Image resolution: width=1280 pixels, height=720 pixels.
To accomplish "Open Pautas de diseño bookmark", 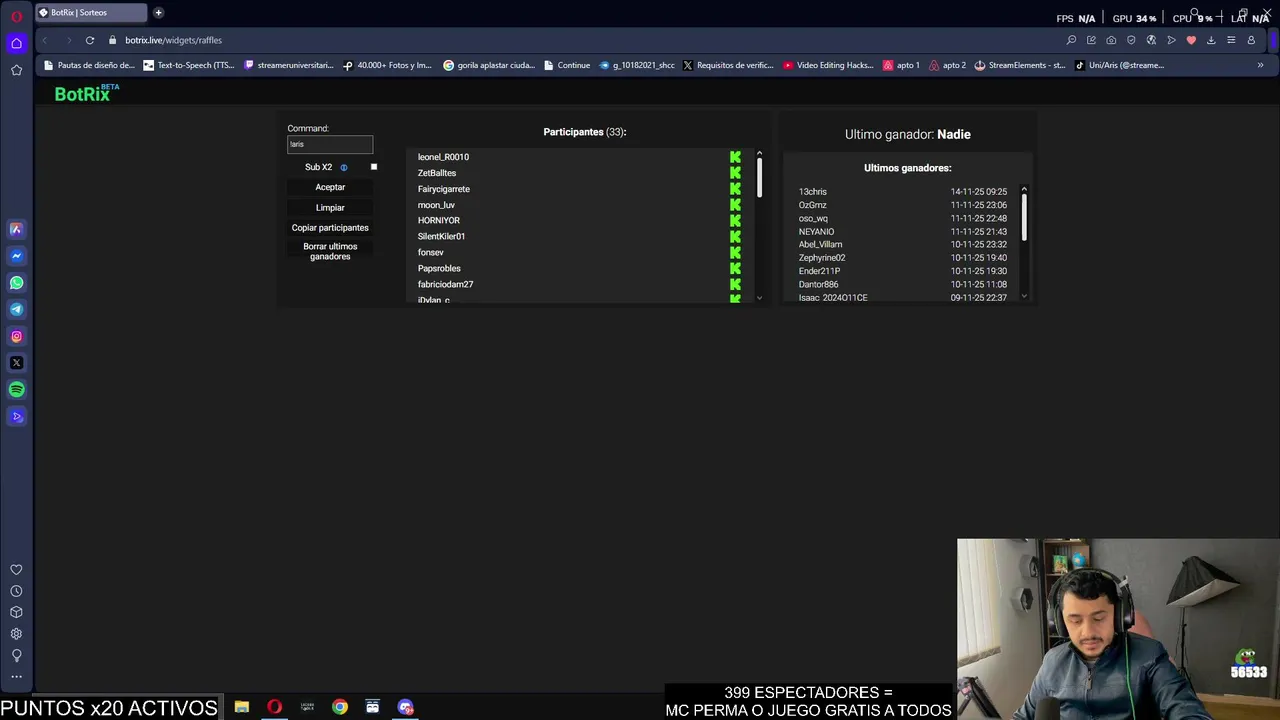I will click(89, 65).
